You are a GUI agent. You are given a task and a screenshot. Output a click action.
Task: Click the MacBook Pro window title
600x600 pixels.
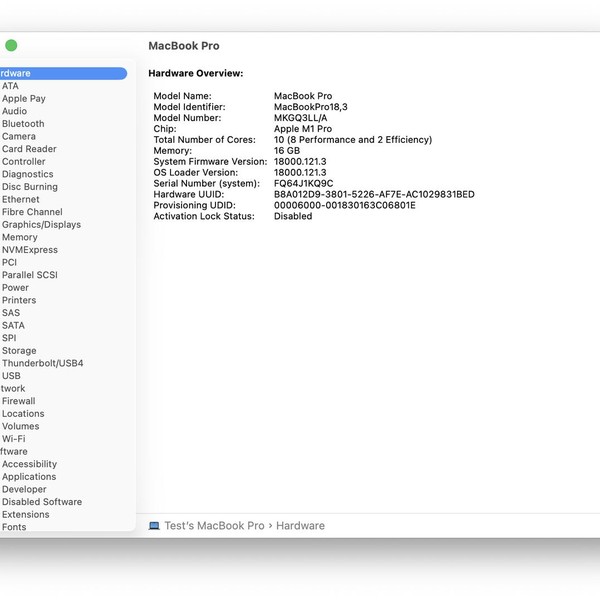[x=184, y=46]
